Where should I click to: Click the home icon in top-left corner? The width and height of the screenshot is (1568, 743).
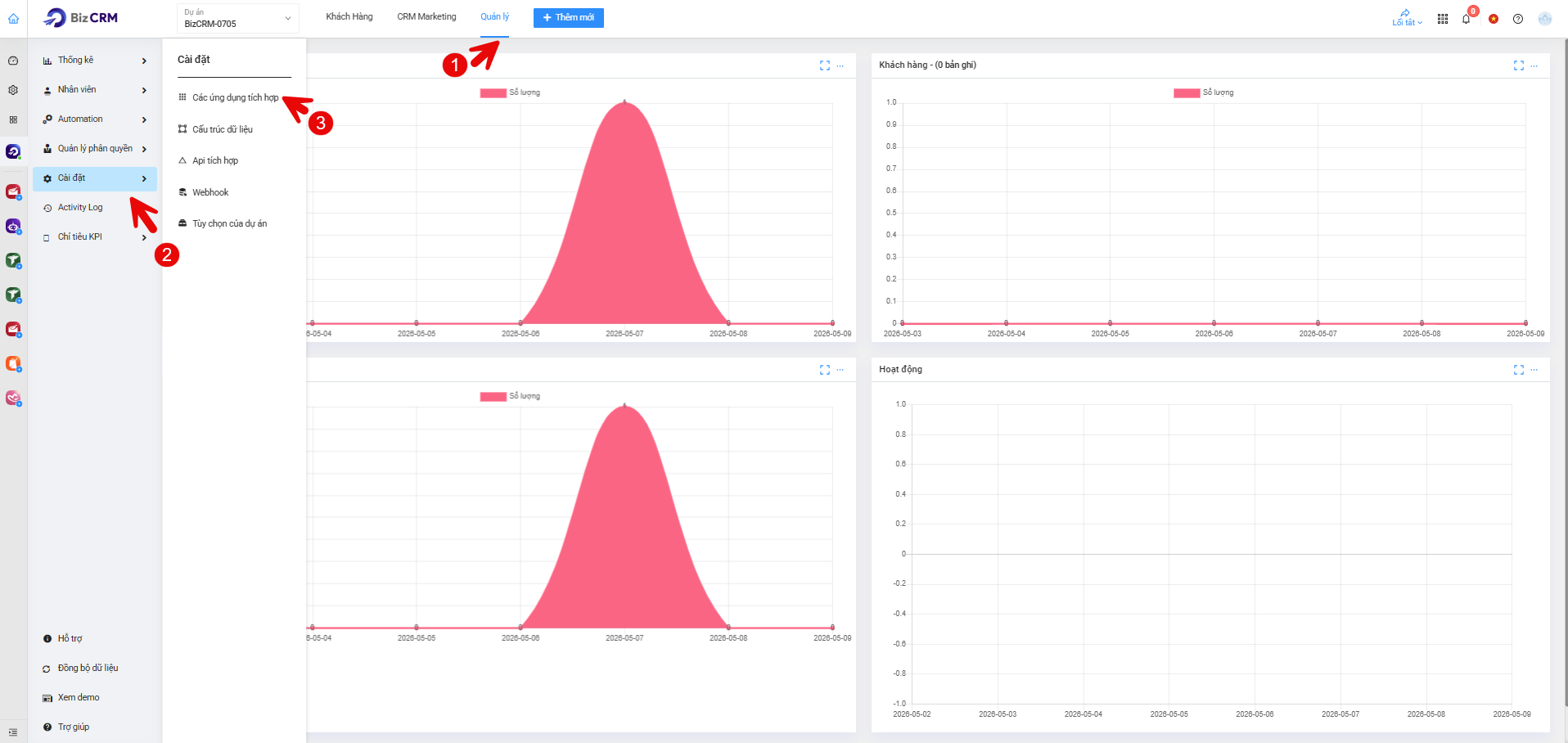[13, 18]
